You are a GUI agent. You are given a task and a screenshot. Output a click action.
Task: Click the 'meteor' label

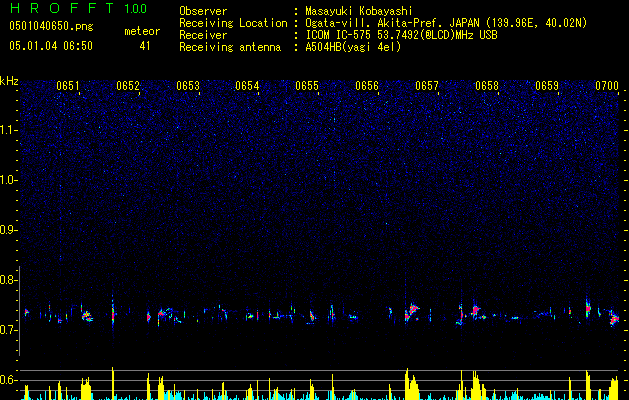click(142, 31)
